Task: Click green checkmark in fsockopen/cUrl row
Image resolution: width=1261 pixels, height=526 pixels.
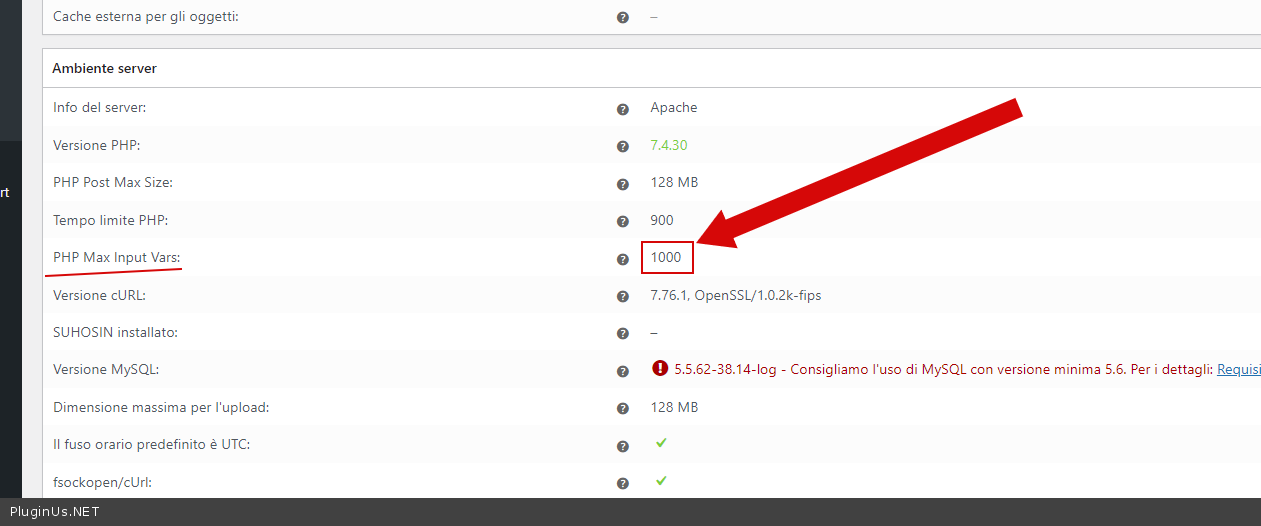Action: click(660, 481)
